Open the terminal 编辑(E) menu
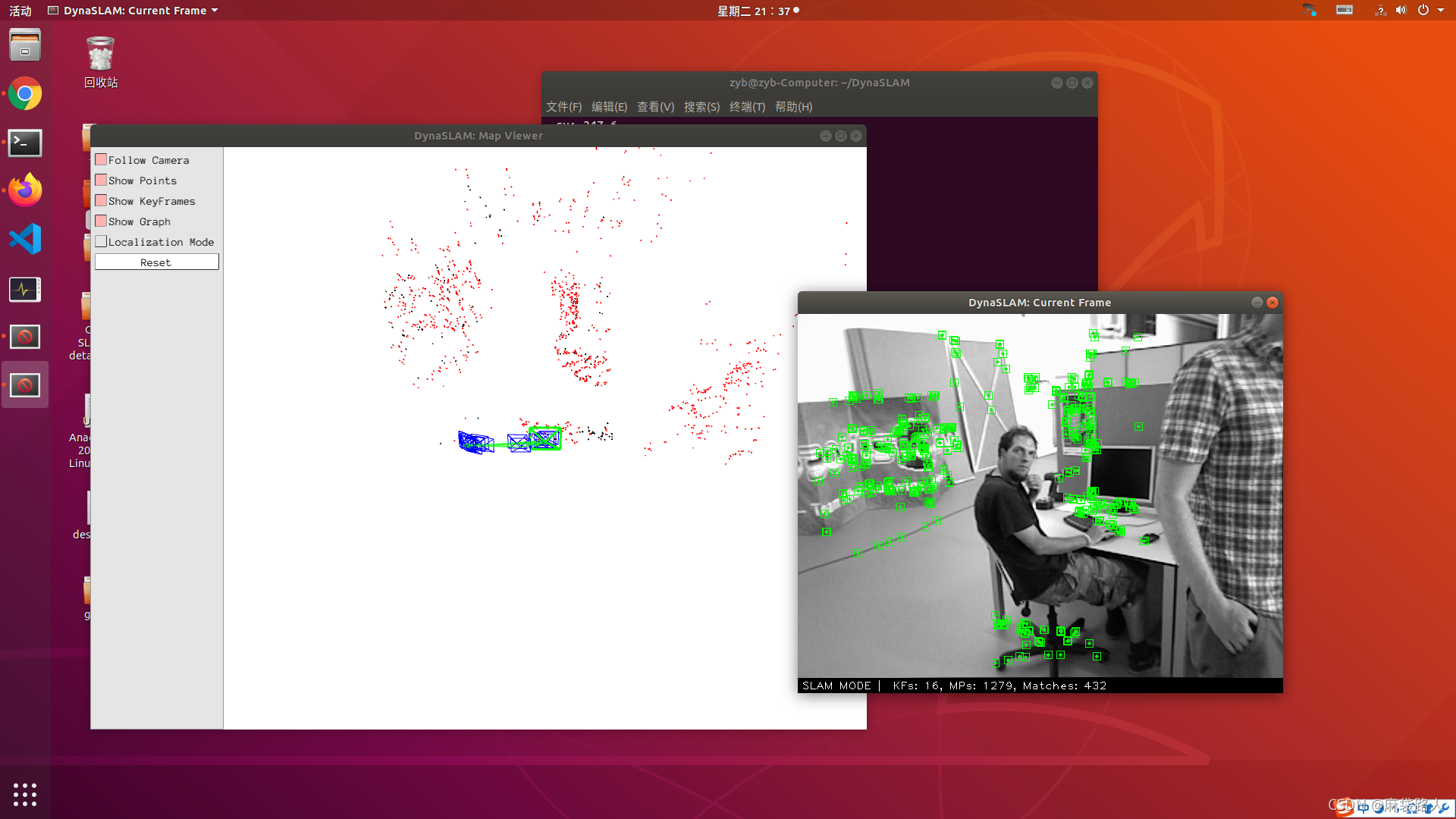The image size is (1456, 819). pos(609,107)
